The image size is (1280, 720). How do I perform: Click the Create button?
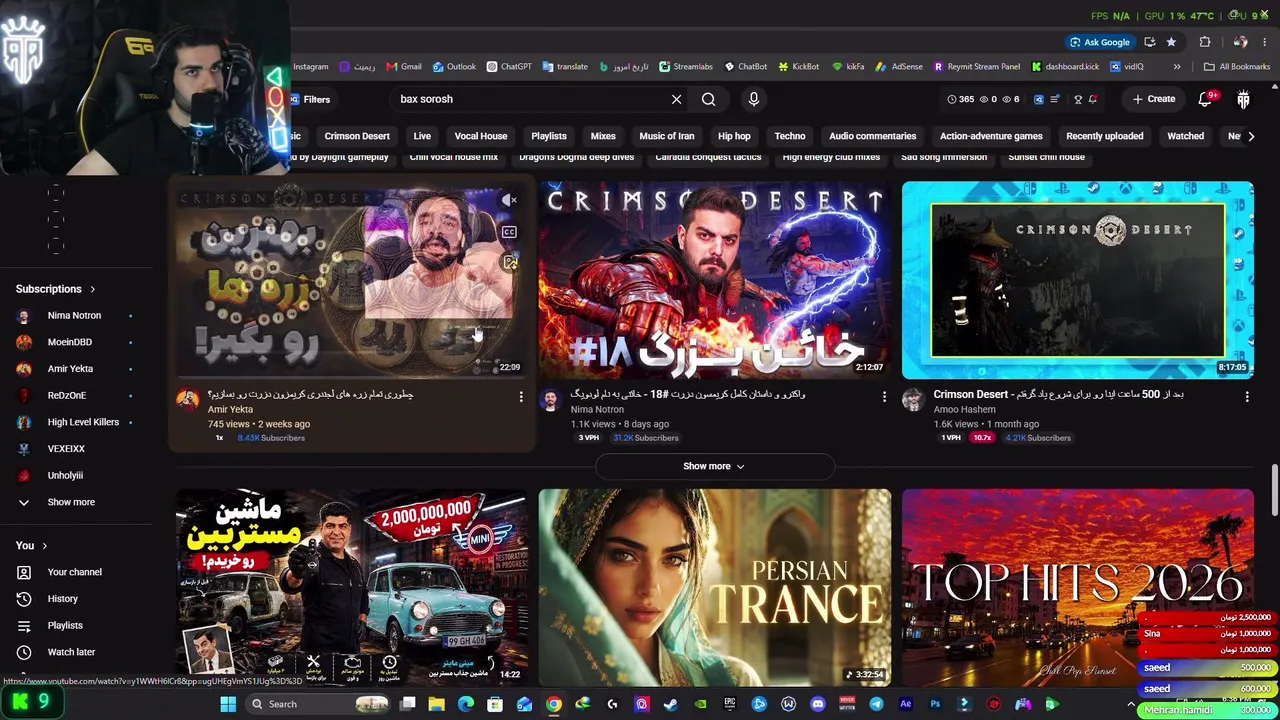pos(1153,99)
